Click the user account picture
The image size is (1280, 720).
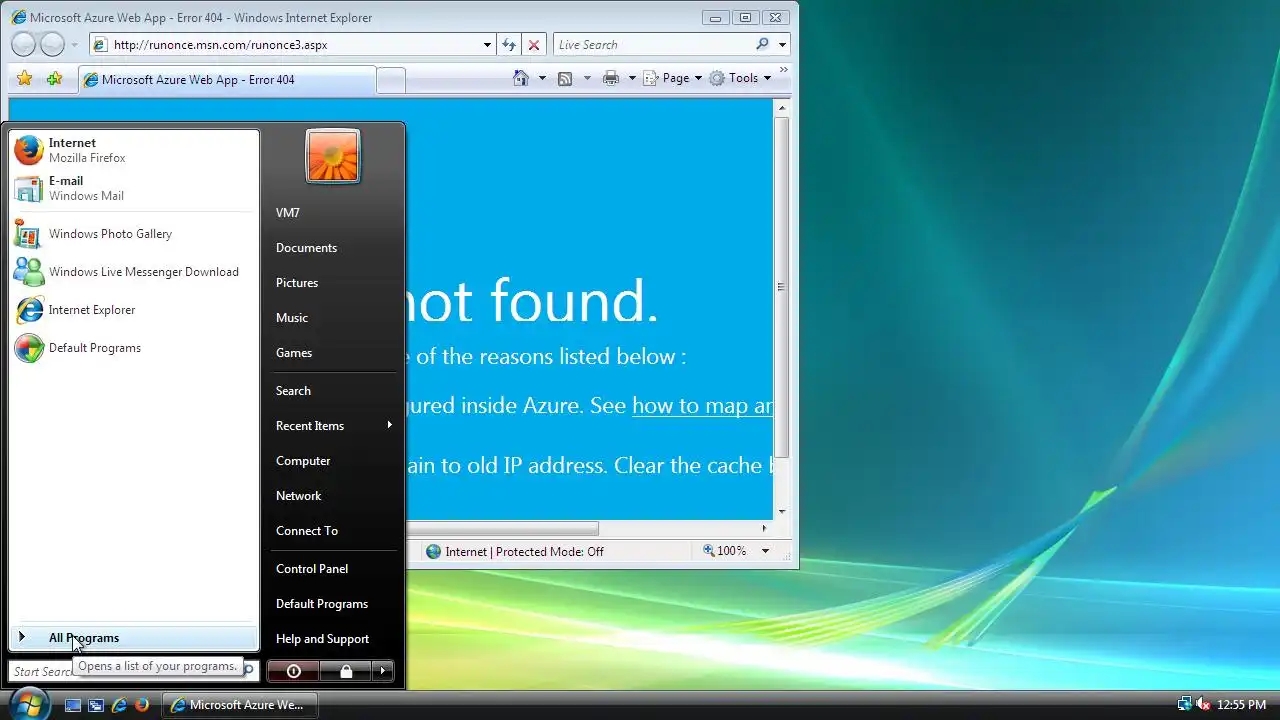333,156
